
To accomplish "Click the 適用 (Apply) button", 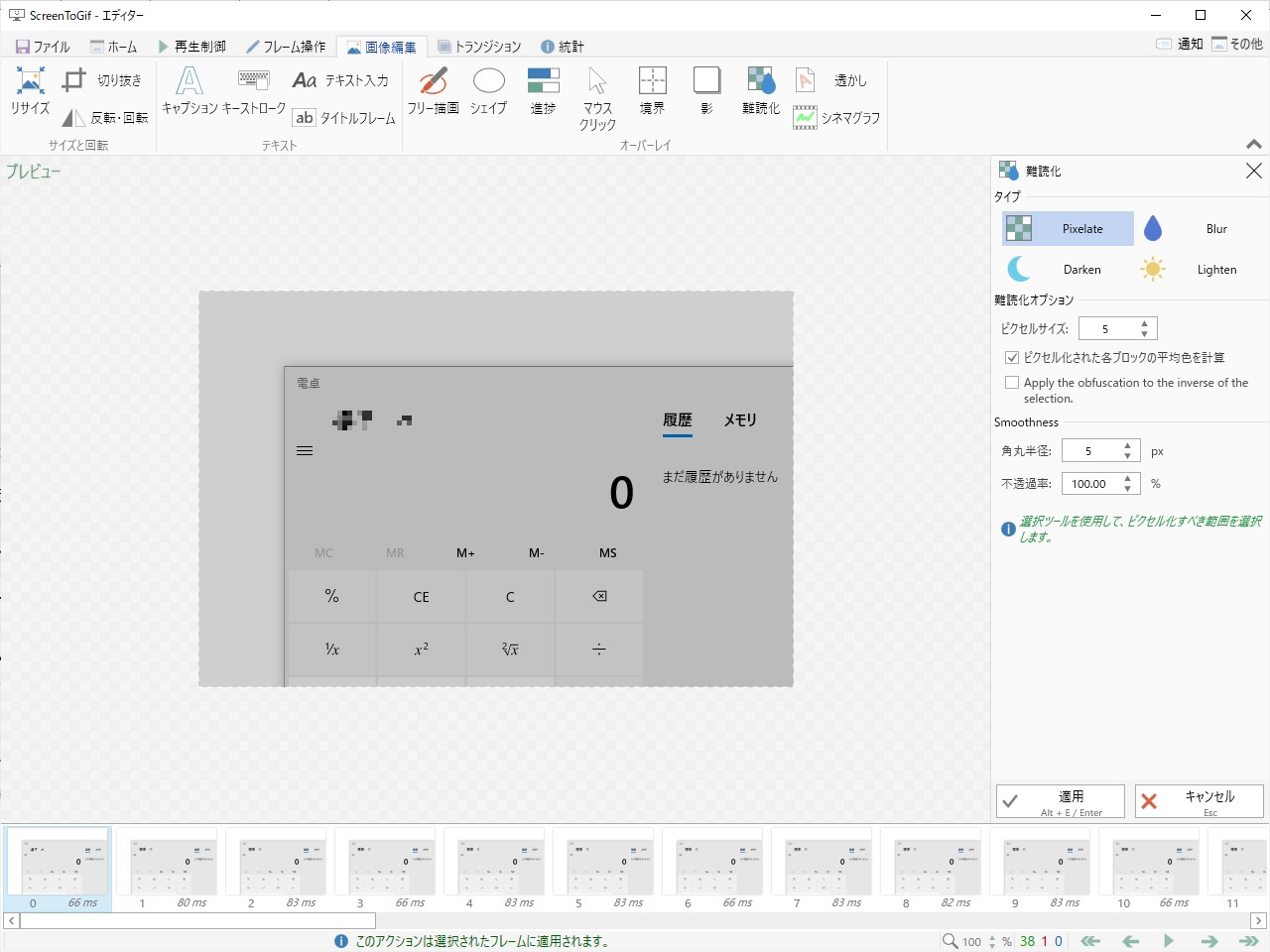I will pos(1061,801).
